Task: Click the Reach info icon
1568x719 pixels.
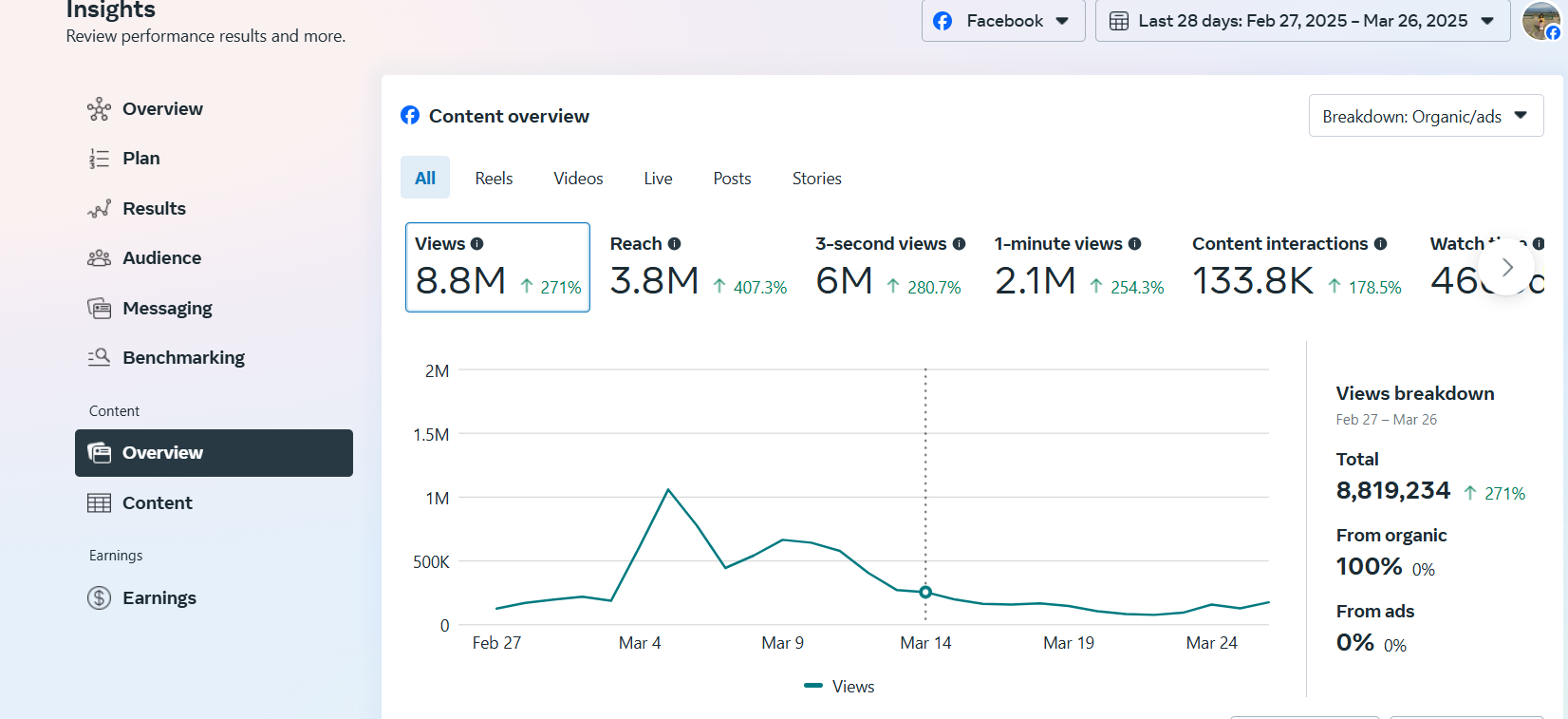Action: click(x=675, y=244)
